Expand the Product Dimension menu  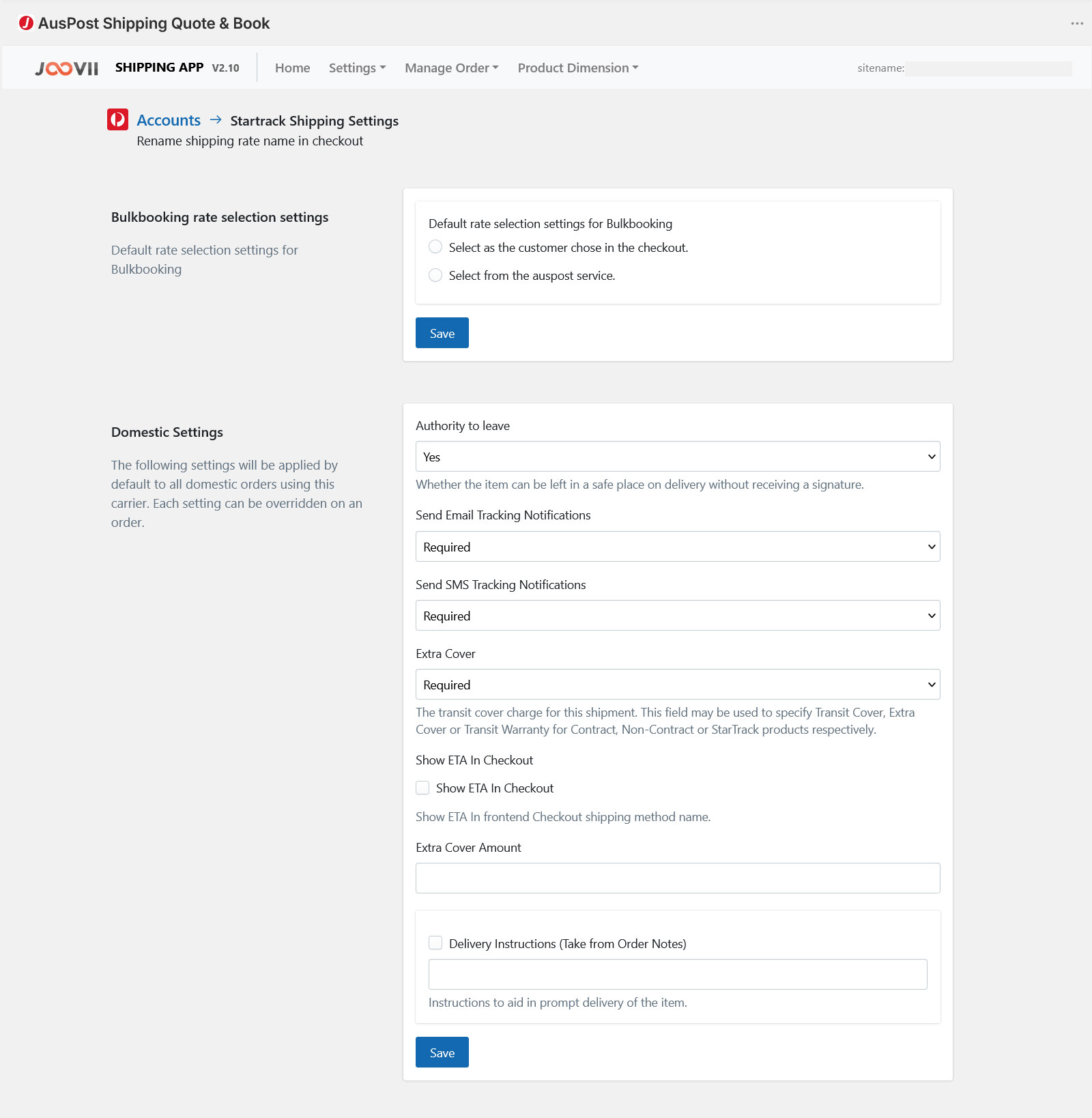[578, 68]
